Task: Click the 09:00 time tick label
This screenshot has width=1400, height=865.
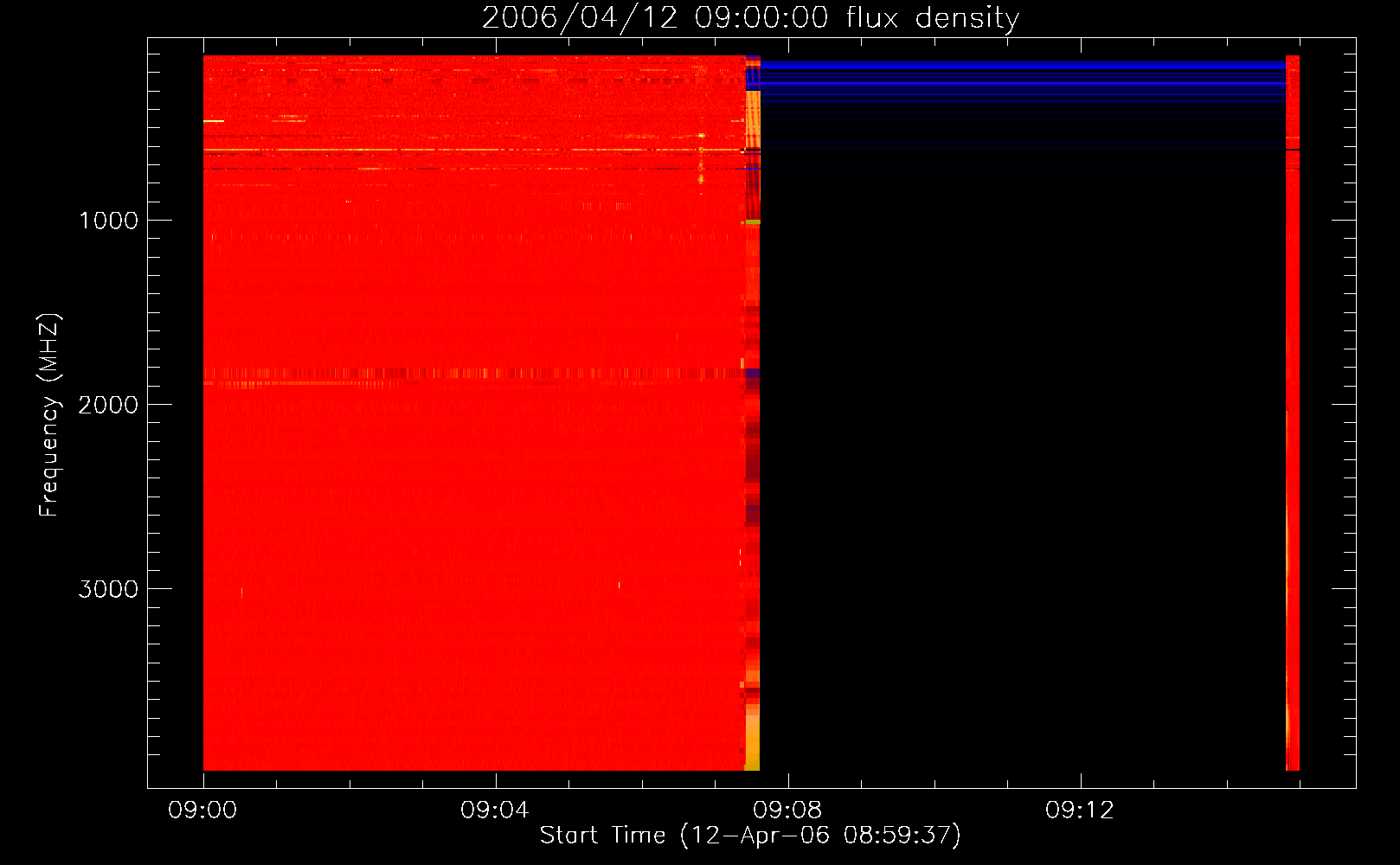Action: click(x=202, y=811)
